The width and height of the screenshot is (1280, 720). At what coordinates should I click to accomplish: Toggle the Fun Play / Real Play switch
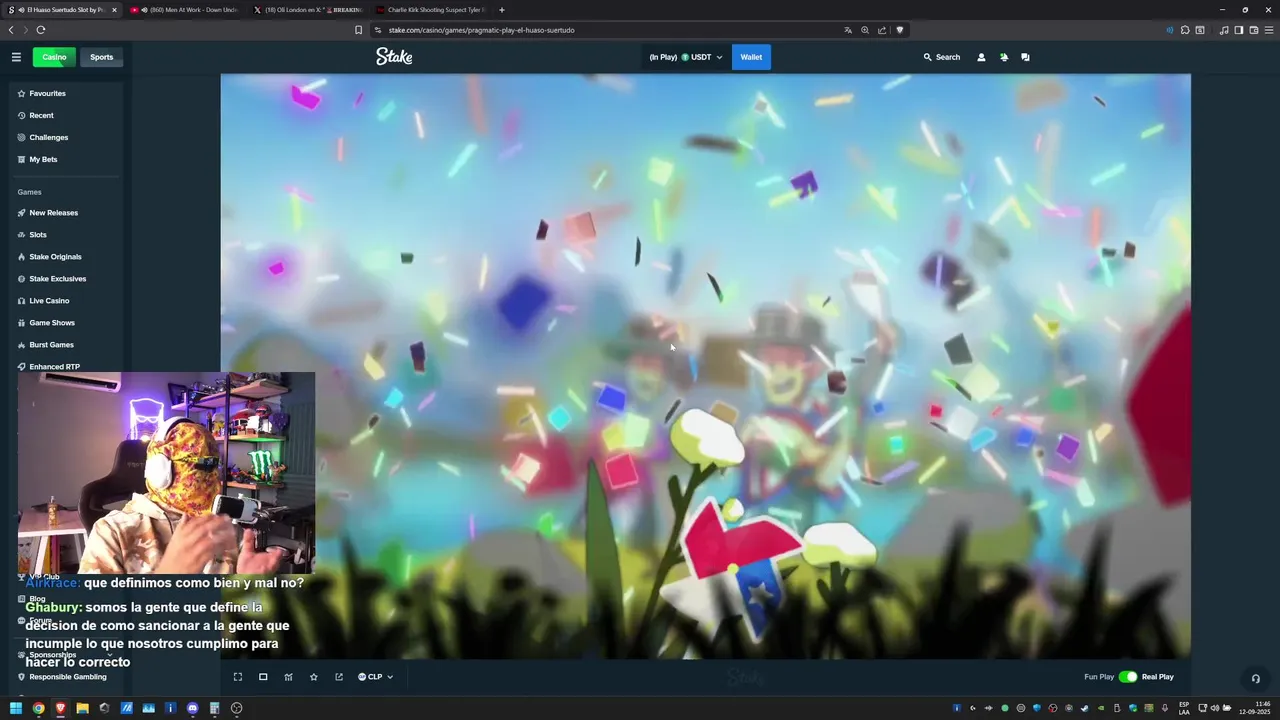pyautogui.click(x=1128, y=677)
